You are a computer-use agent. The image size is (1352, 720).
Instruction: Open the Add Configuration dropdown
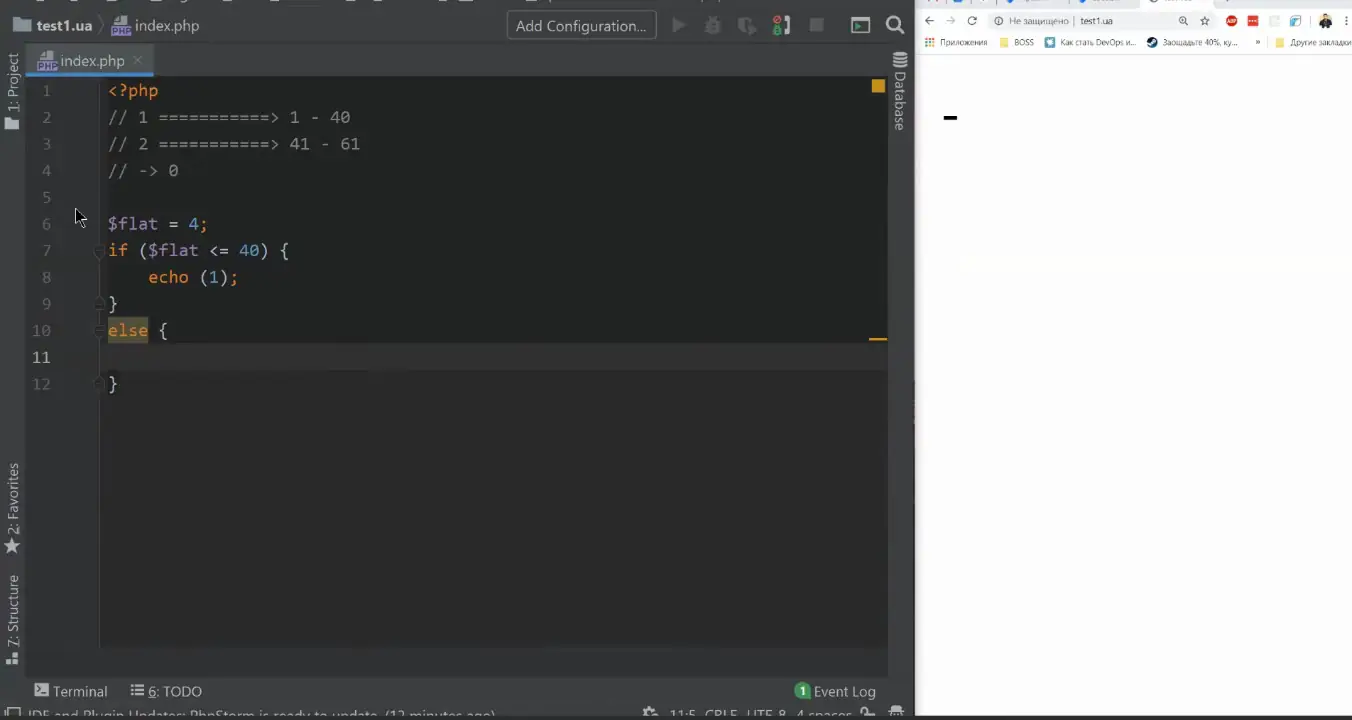pos(581,26)
